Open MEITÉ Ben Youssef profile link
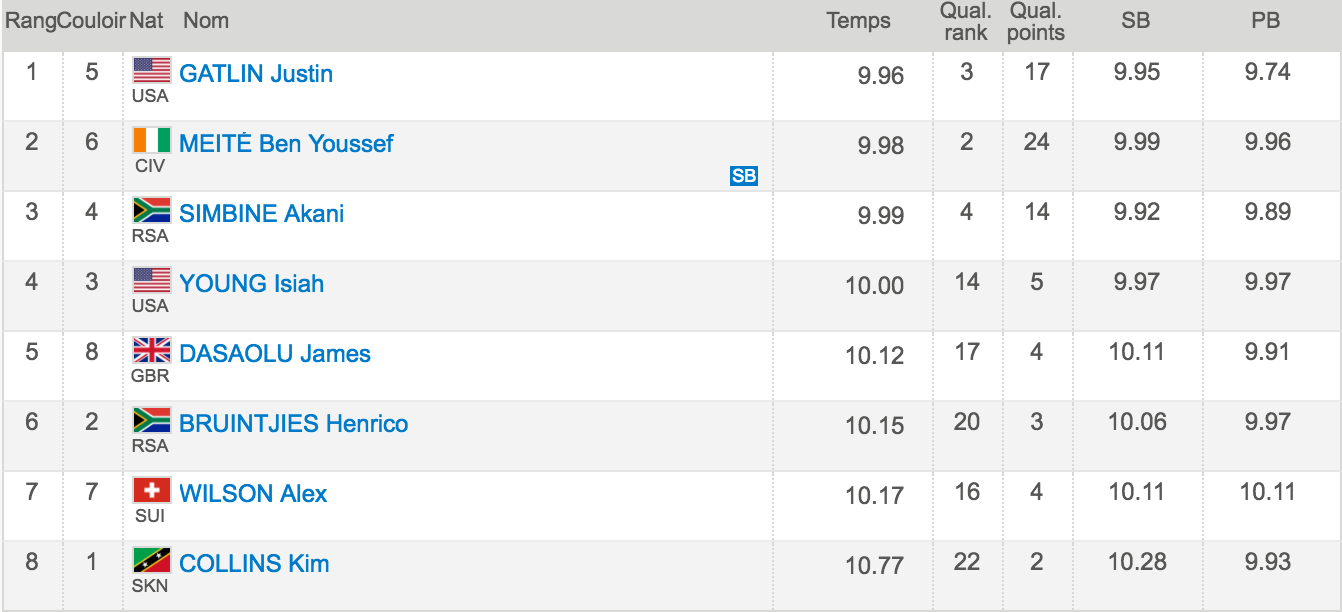Viewport: 1342px width, 612px height. pos(286,144)
